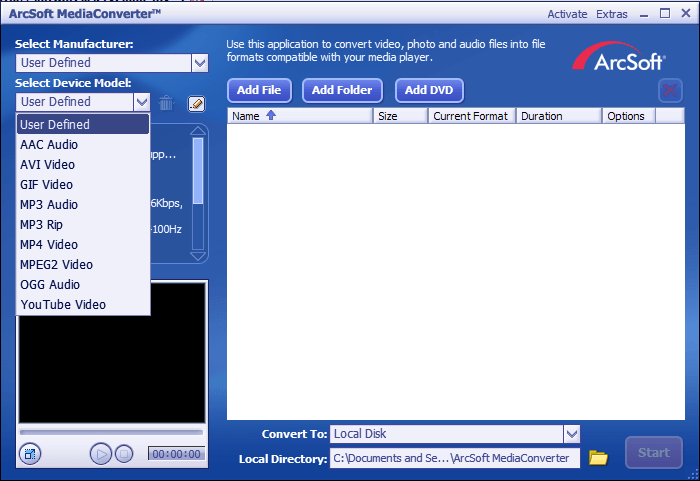Click the Name column header
Viewport: 700px width, 481px height.
tap(300, 116)
